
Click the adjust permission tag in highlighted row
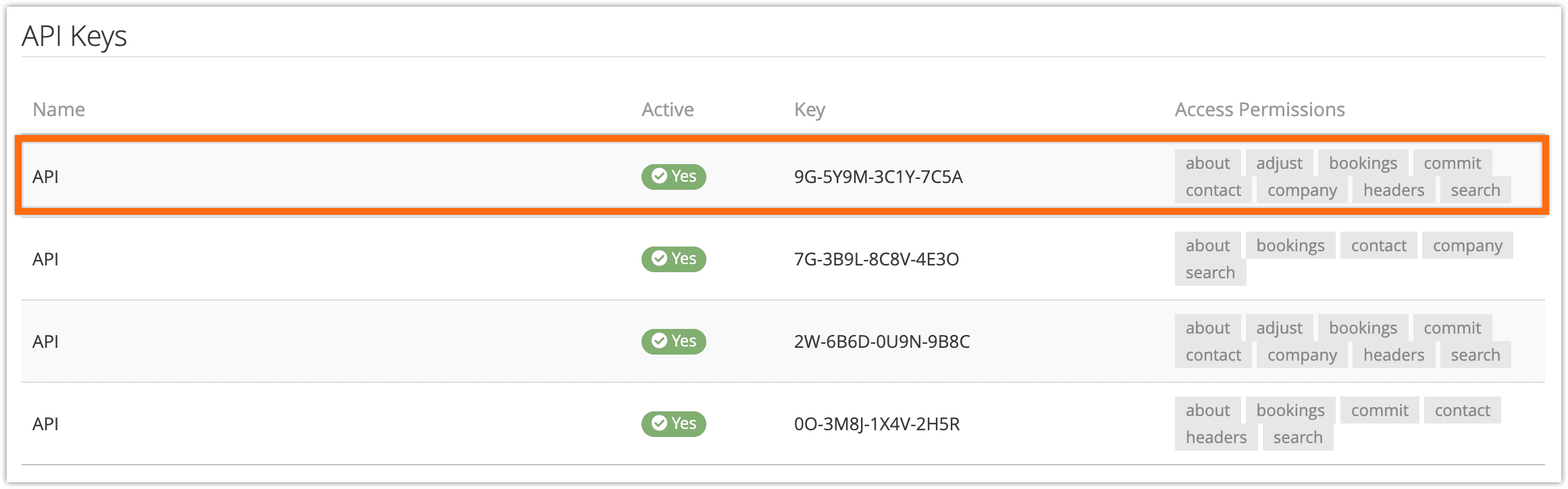(1279, 163)
